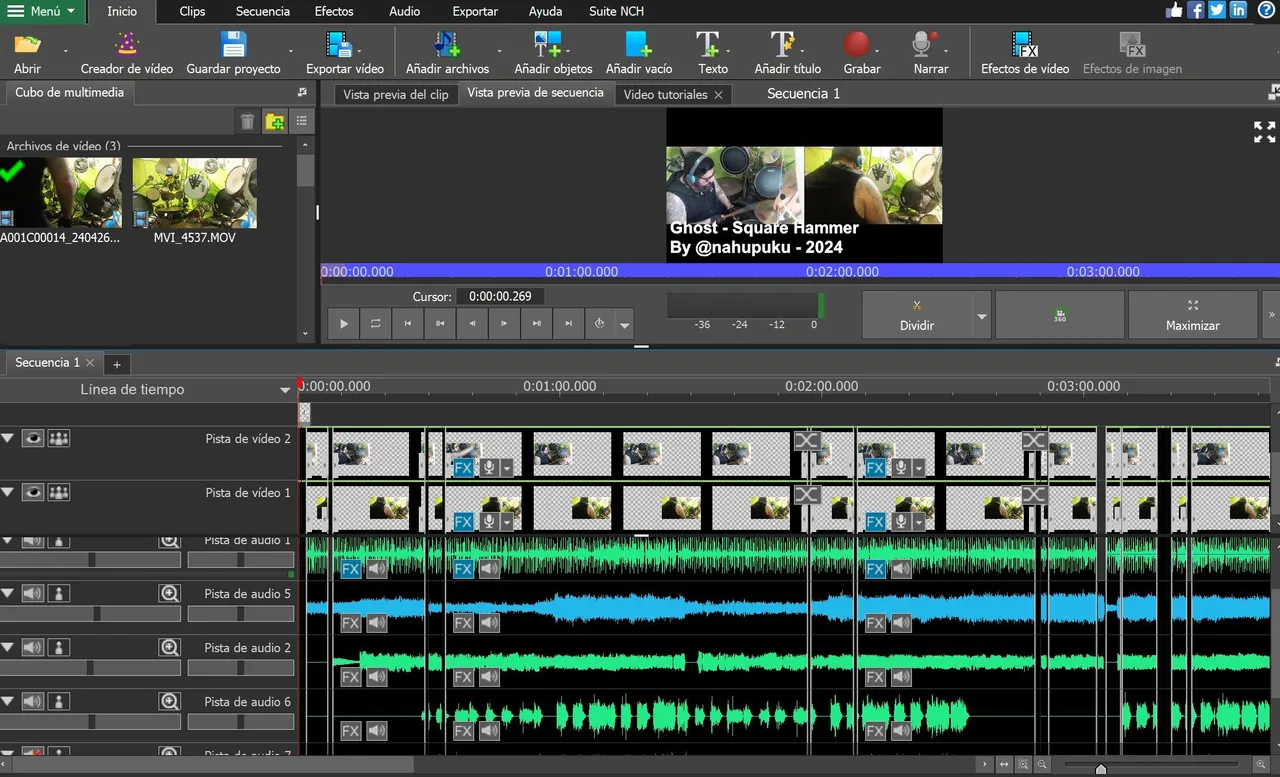Collapse Pista de vídeo 2 triangle
This screenshot has width=1280, height=777.
tap(8, 438)
